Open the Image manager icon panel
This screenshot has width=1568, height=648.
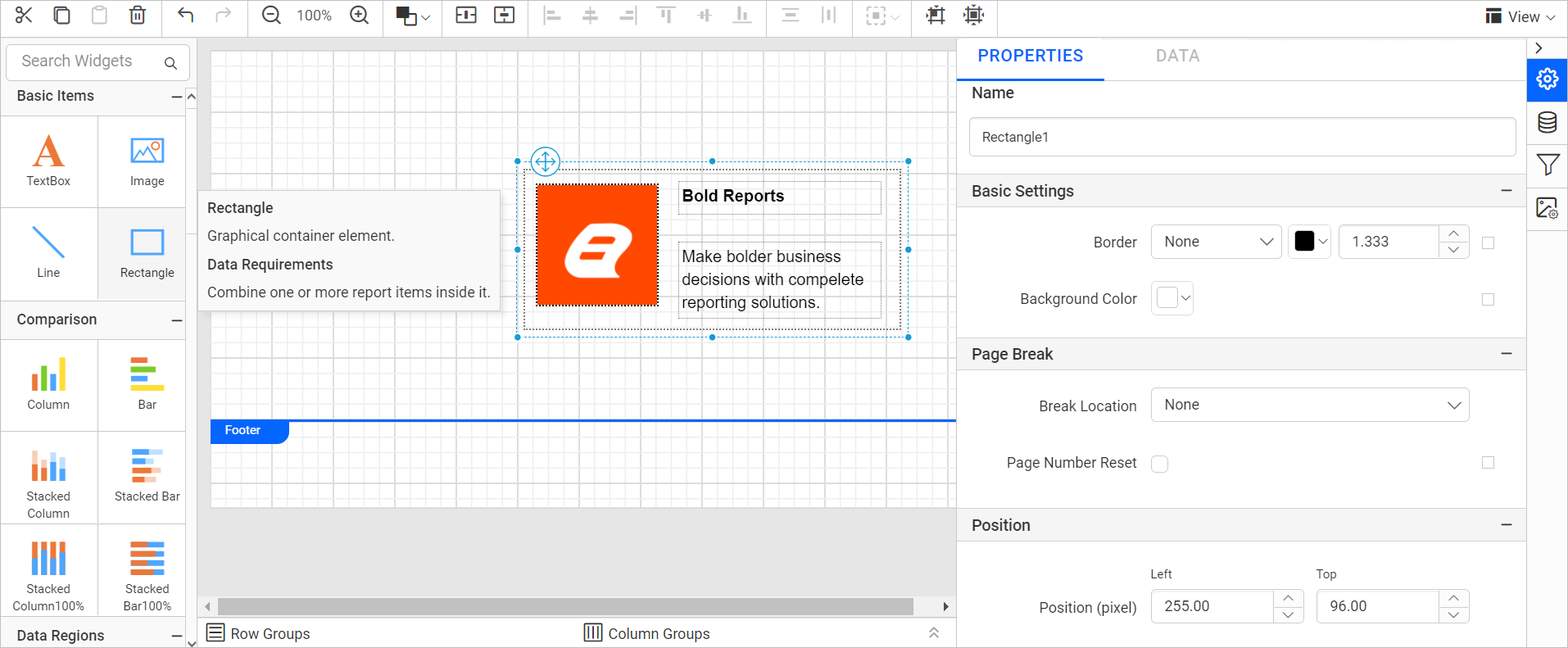click(1547, 208)
